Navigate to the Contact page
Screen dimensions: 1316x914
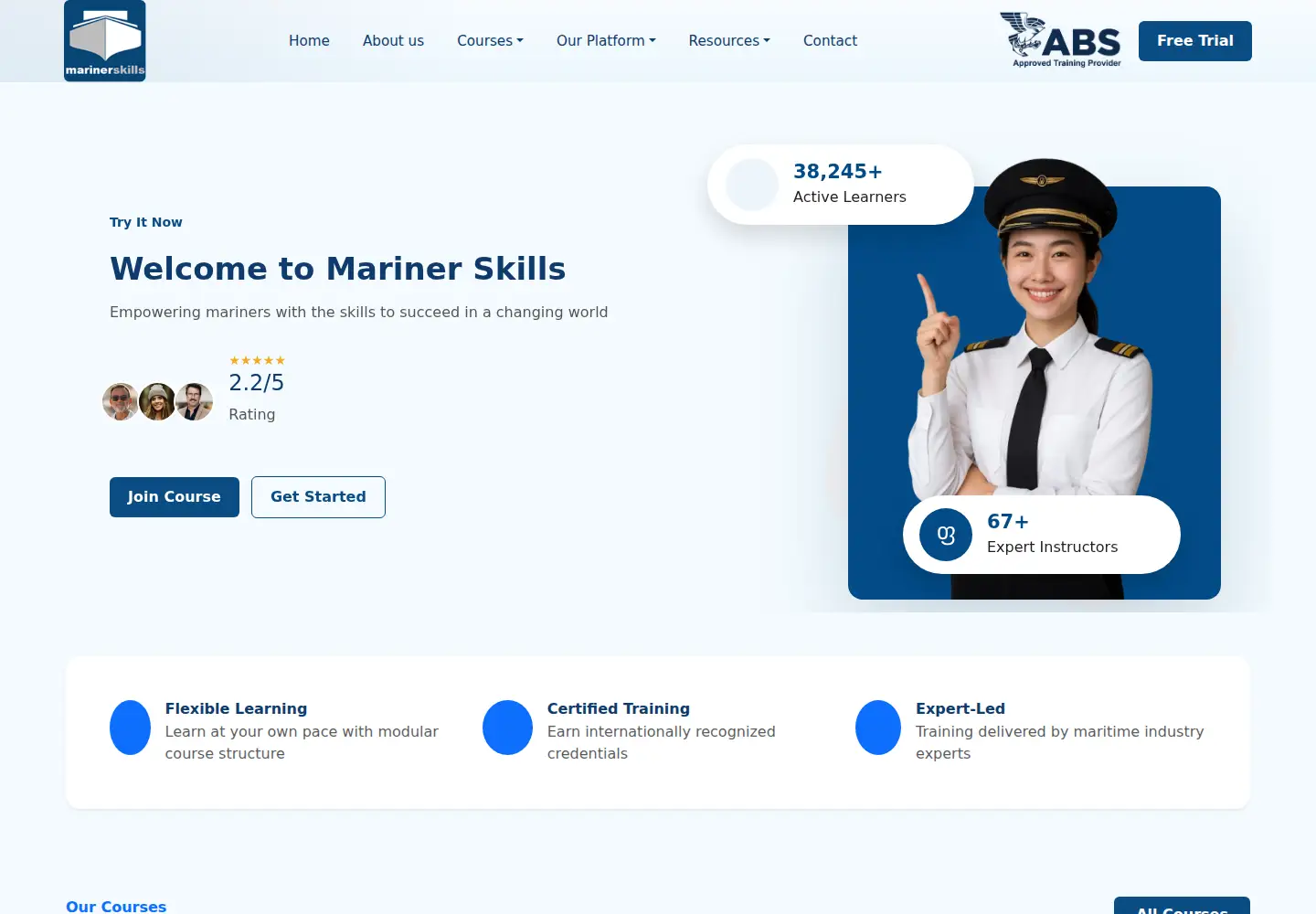pyautogui.click(x=830, y=40)
